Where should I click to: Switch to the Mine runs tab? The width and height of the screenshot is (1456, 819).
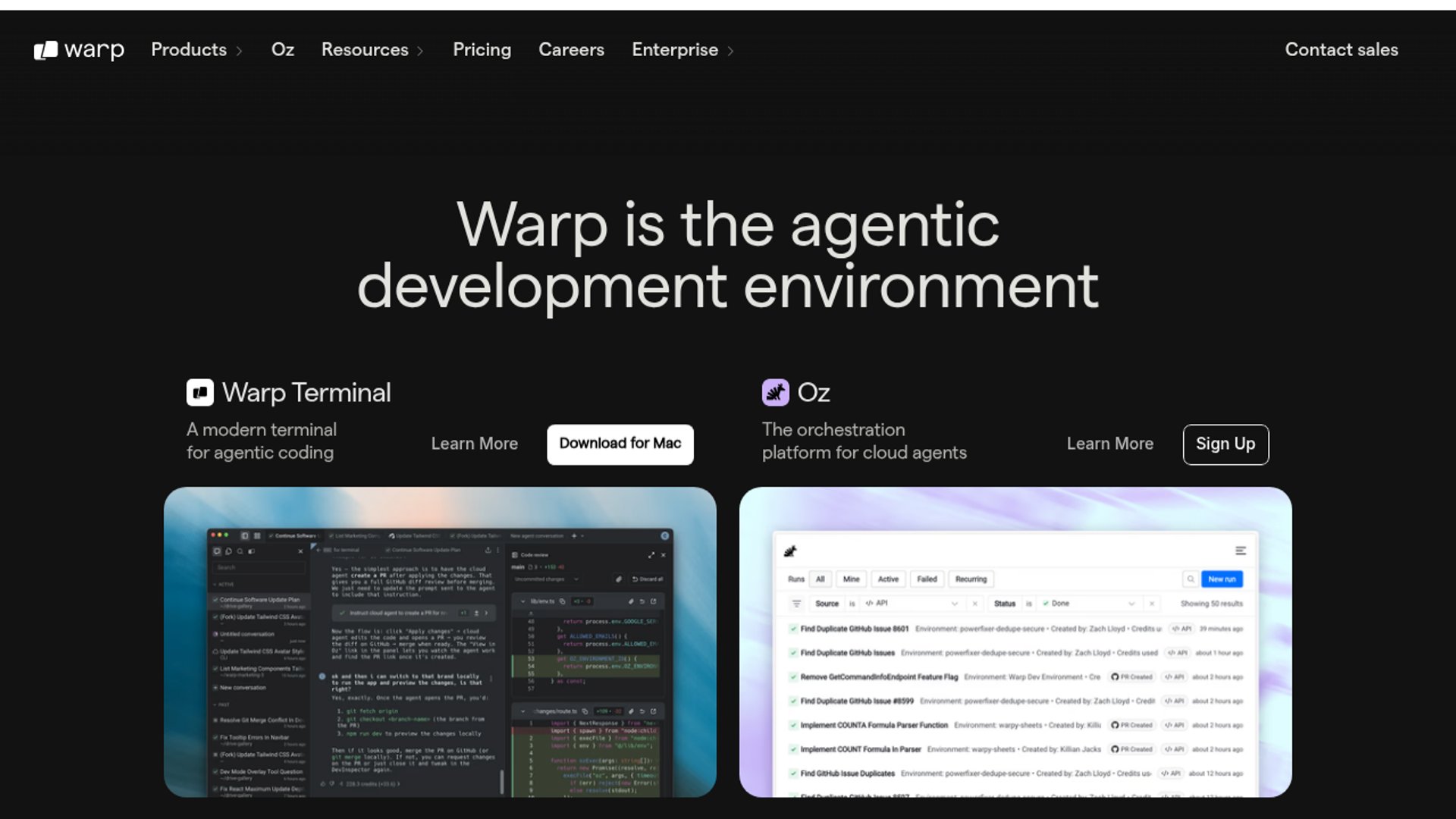click(x=852, y=579)
